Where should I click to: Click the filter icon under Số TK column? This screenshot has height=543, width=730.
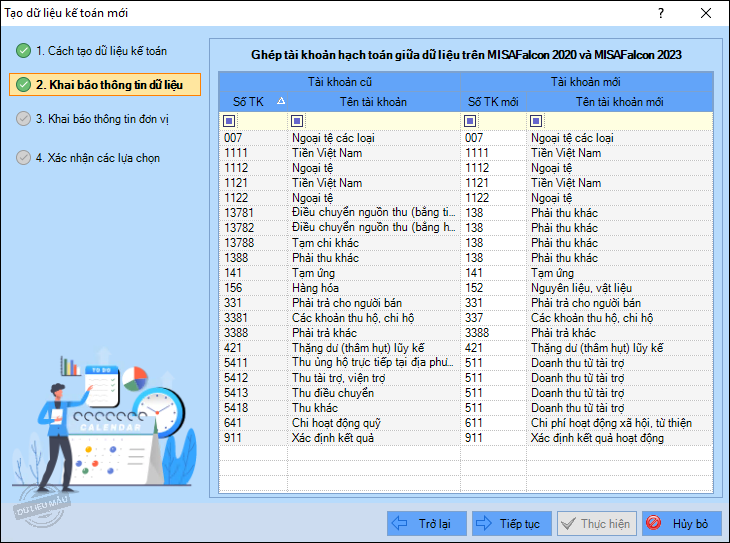pyautogui.click(x=229, y=121)
